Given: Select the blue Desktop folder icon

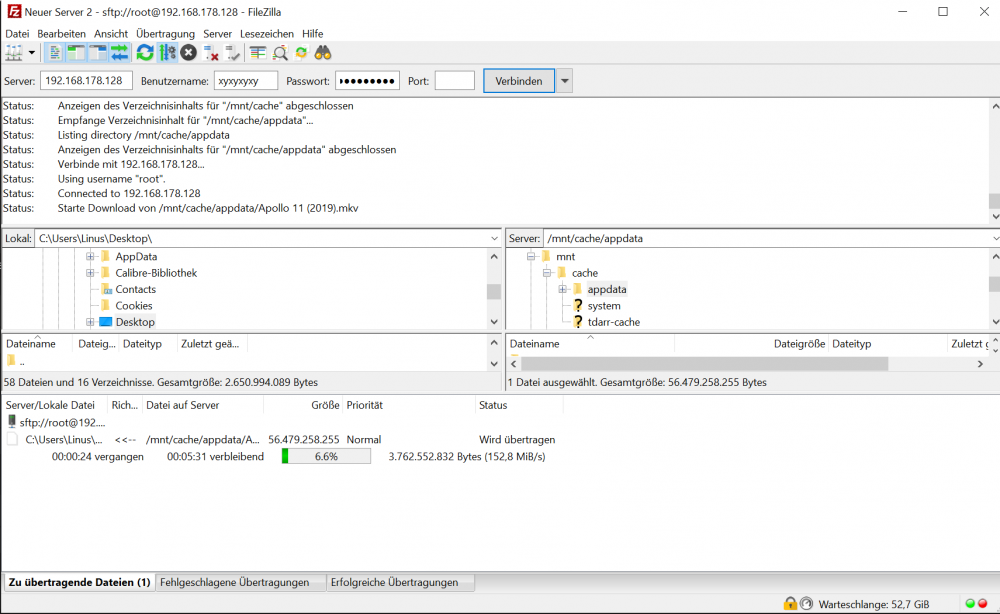Looking at the screenshot, I should pyautogui.click(x=105, y=322).
